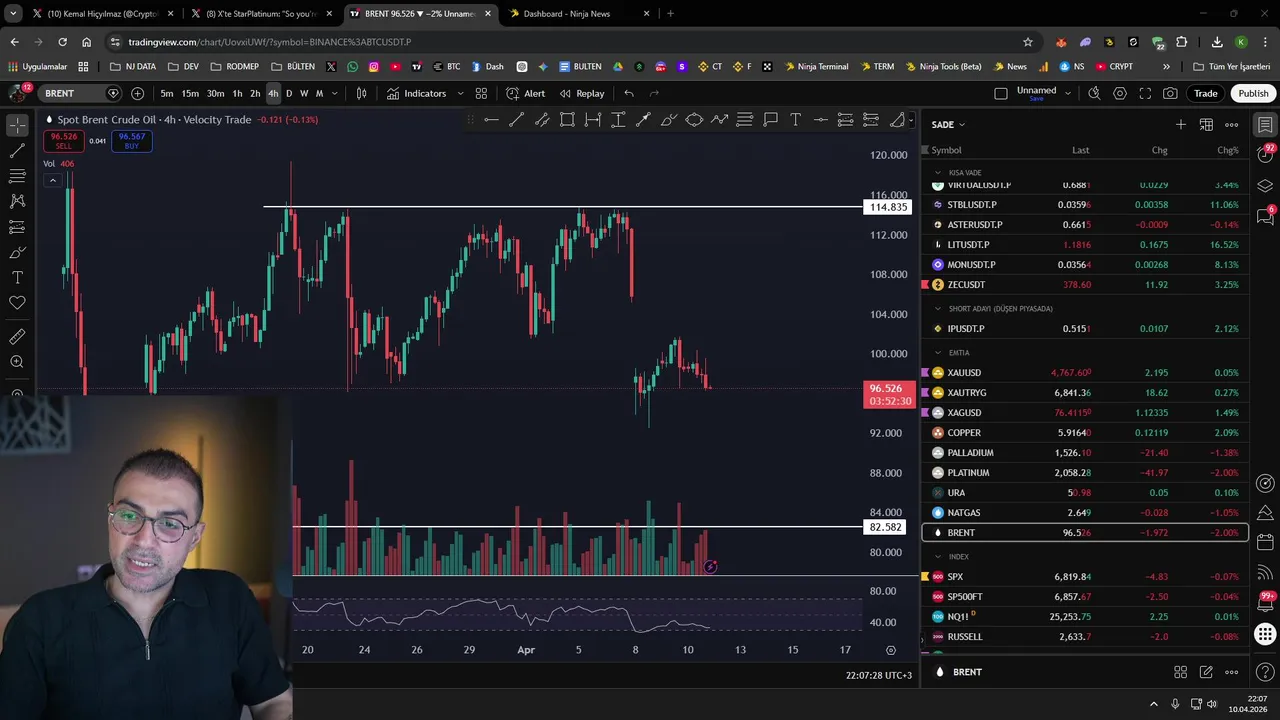Undo the last chart action
The width and height of the screenshot is (1280, 720).
629,93
